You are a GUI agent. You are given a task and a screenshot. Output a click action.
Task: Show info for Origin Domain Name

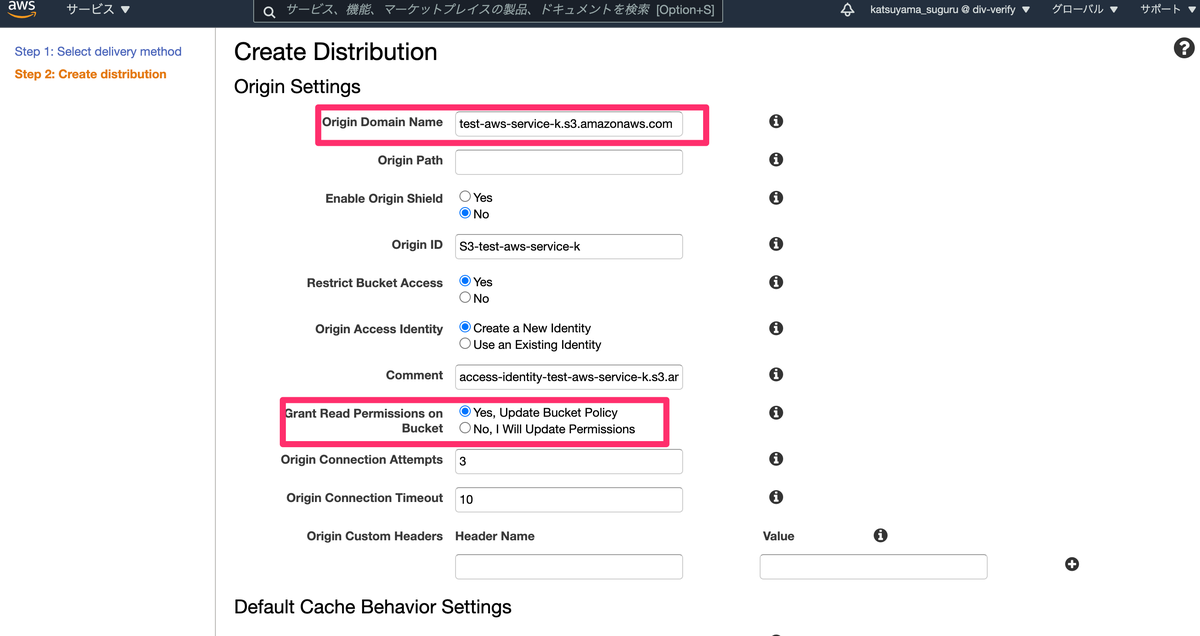(x=775, y=121)
